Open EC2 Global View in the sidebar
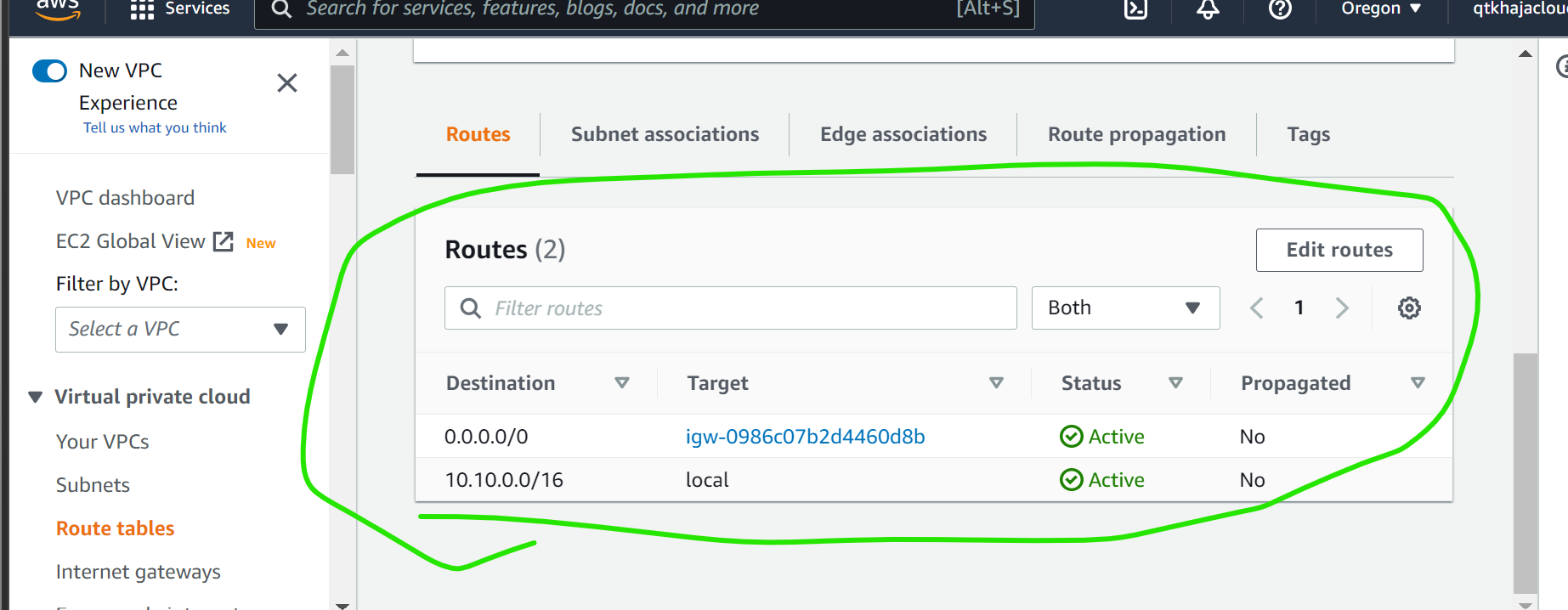The image size is (1568, 610). [131, 241]
